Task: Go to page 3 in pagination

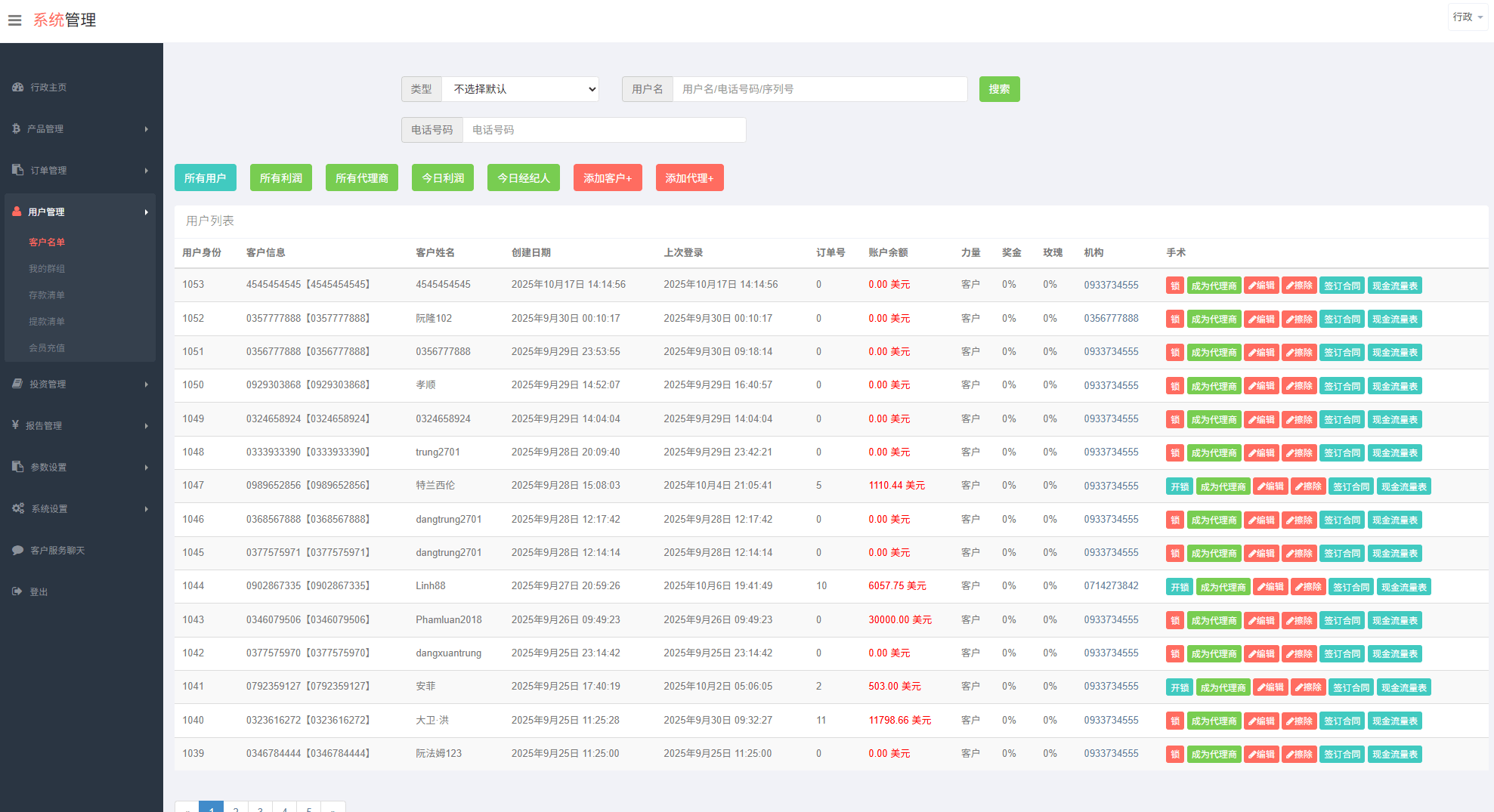Action: click(x=260, y=807)
